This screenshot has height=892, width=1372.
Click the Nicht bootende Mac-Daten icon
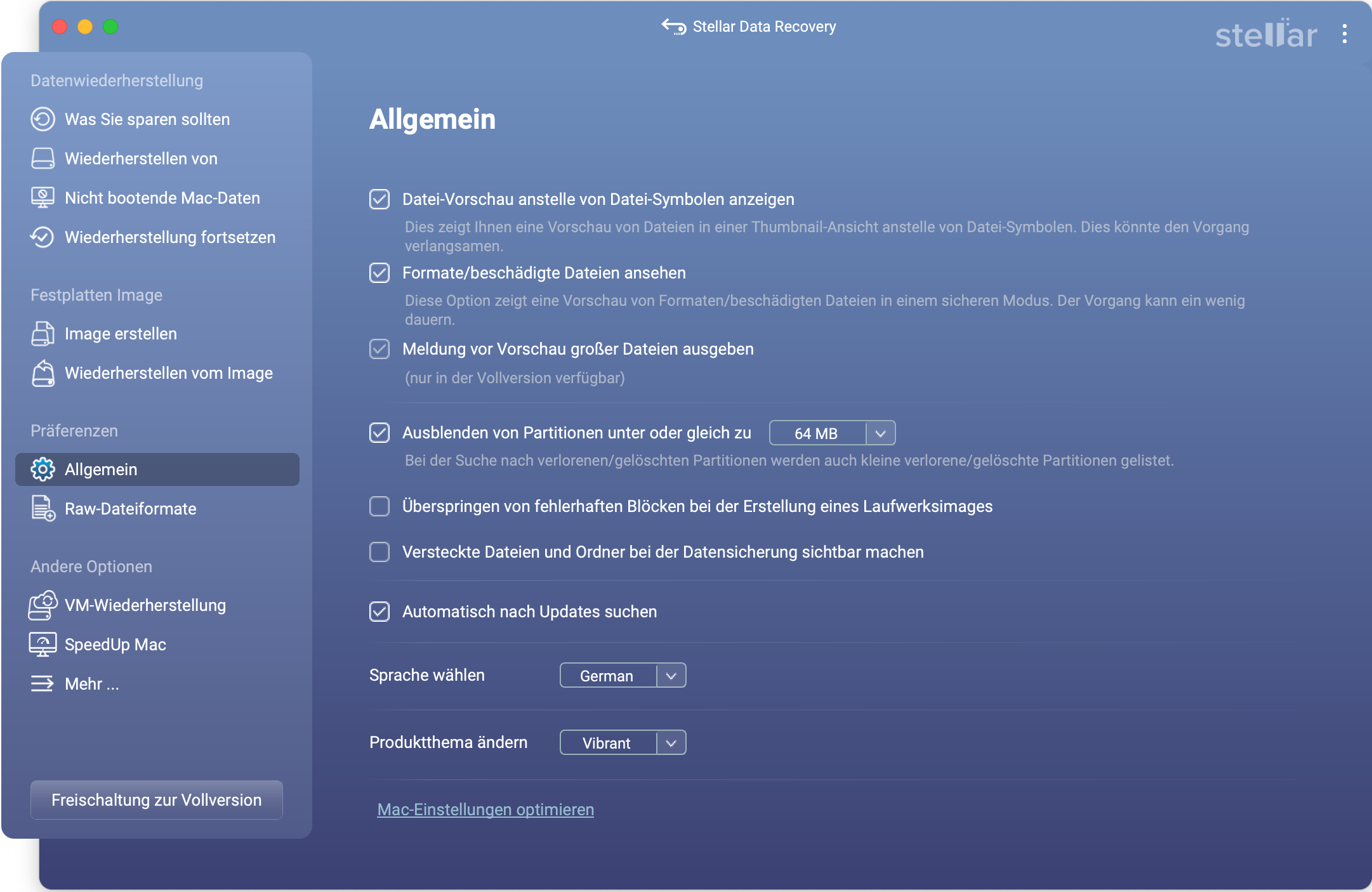[43, 198]
